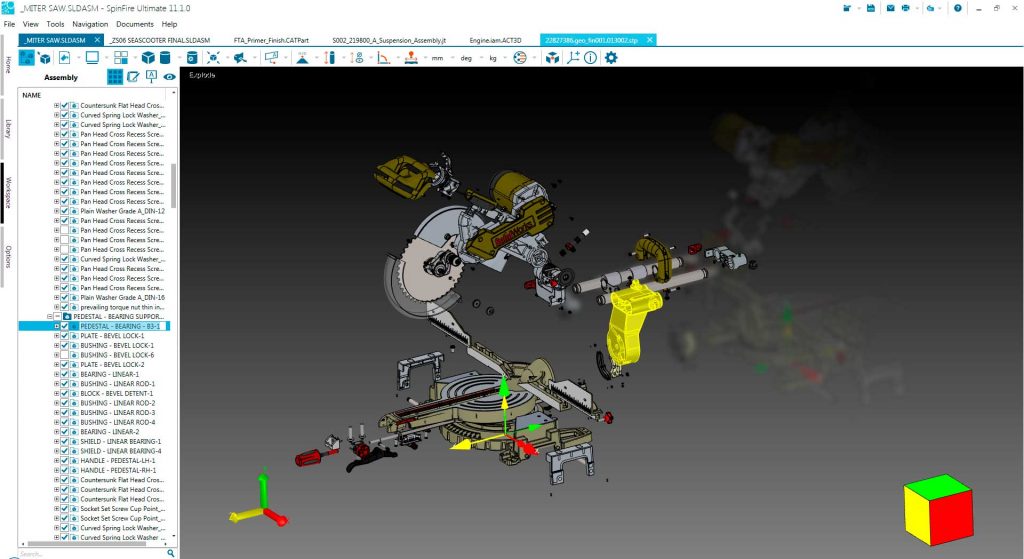Screen dimensions: 1024x559
Task: Click the Print icon in title bar
Action: (905, 8)
